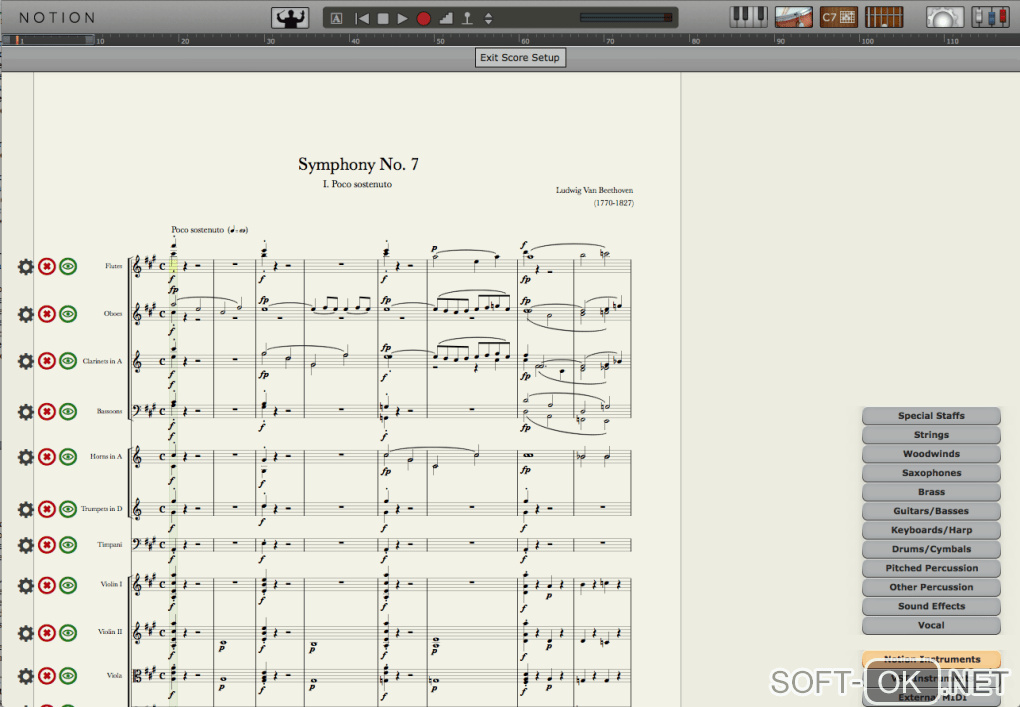The image size is (1020, 707).
Task: Stop playback with the square stop button
Action: (x=382, y=18)
